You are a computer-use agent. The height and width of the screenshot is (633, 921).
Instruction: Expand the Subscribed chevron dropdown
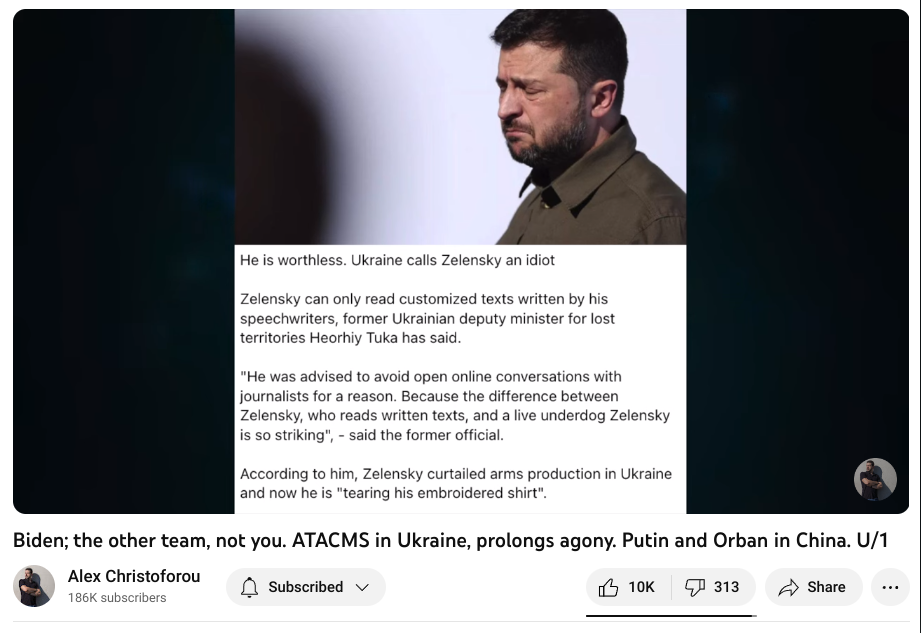coord(362,587)
